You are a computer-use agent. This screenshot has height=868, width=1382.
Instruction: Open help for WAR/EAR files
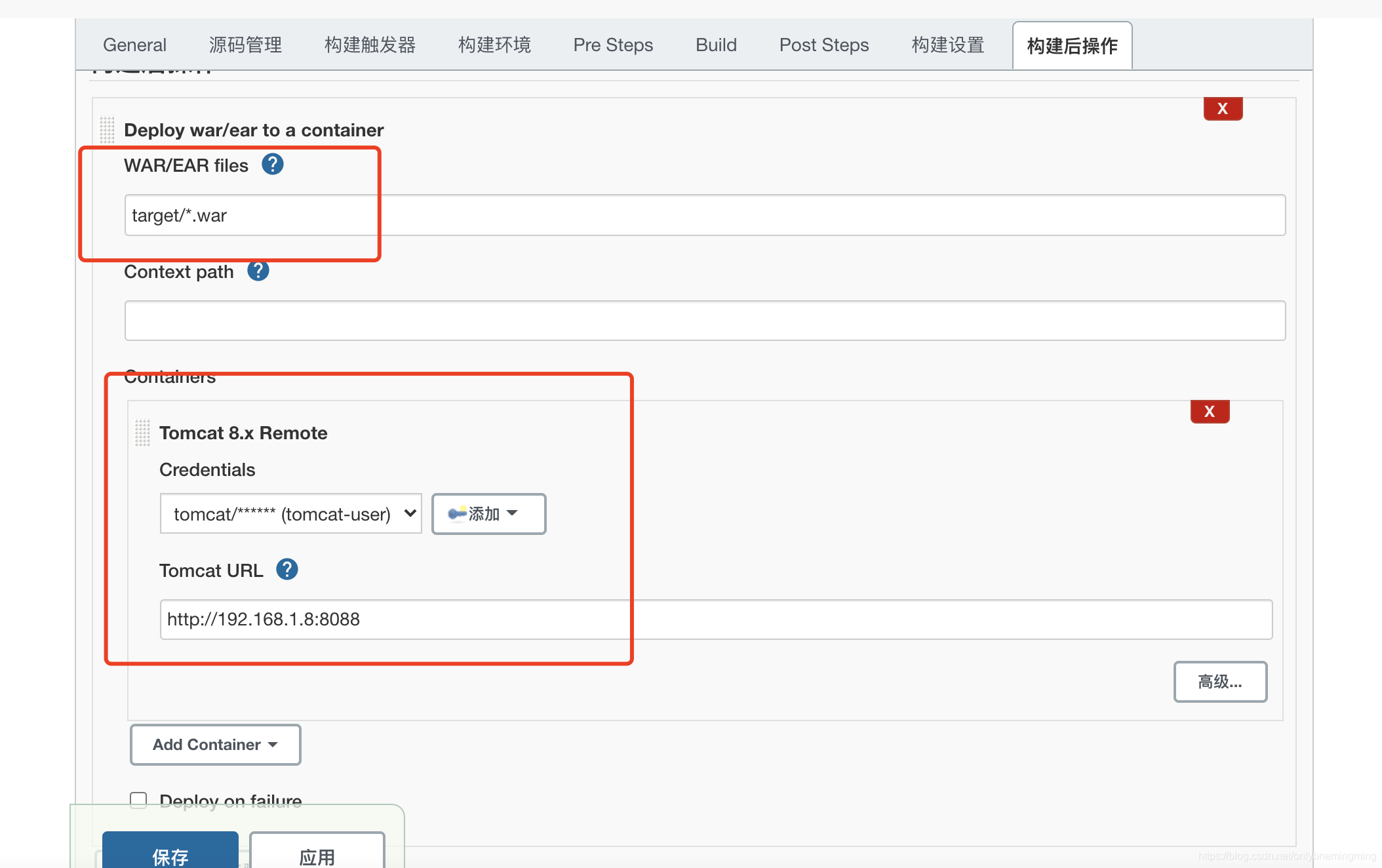[273, 164]
